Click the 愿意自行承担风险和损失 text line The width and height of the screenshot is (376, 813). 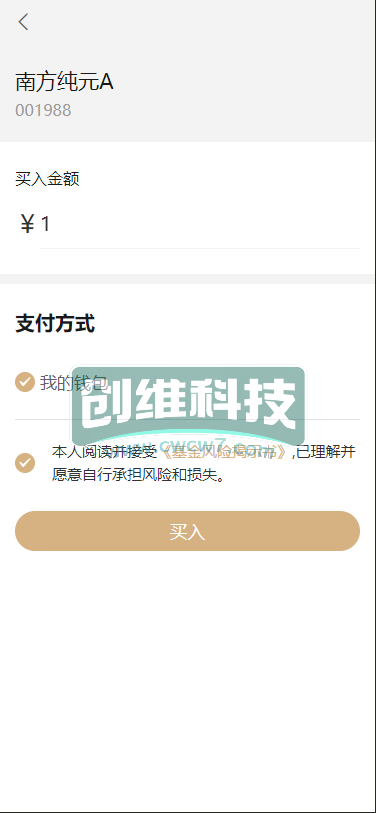pos(138,474)
